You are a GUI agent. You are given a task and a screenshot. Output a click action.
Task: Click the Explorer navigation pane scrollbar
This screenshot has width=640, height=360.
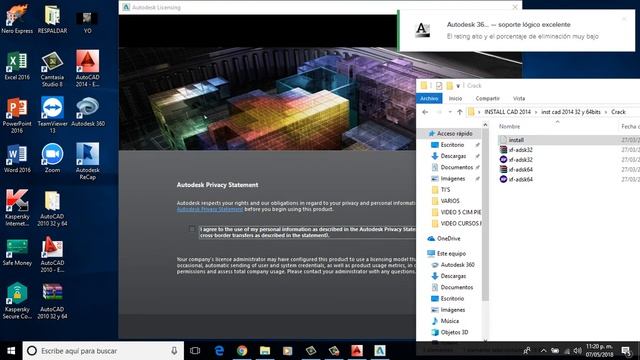pyautogui.click(x=485, y=215)
